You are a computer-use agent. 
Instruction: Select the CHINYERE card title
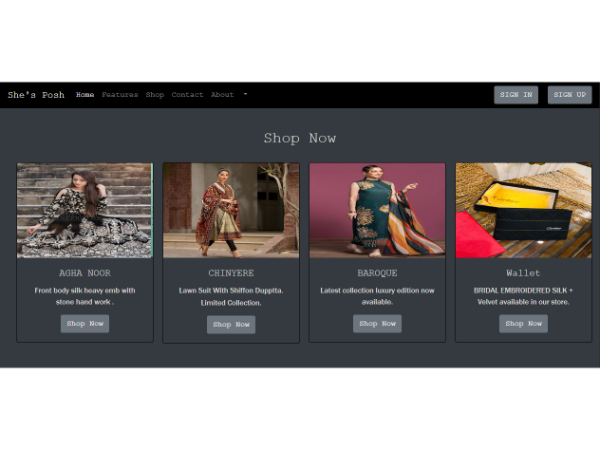pyautogui.click(x=231, y=273)
